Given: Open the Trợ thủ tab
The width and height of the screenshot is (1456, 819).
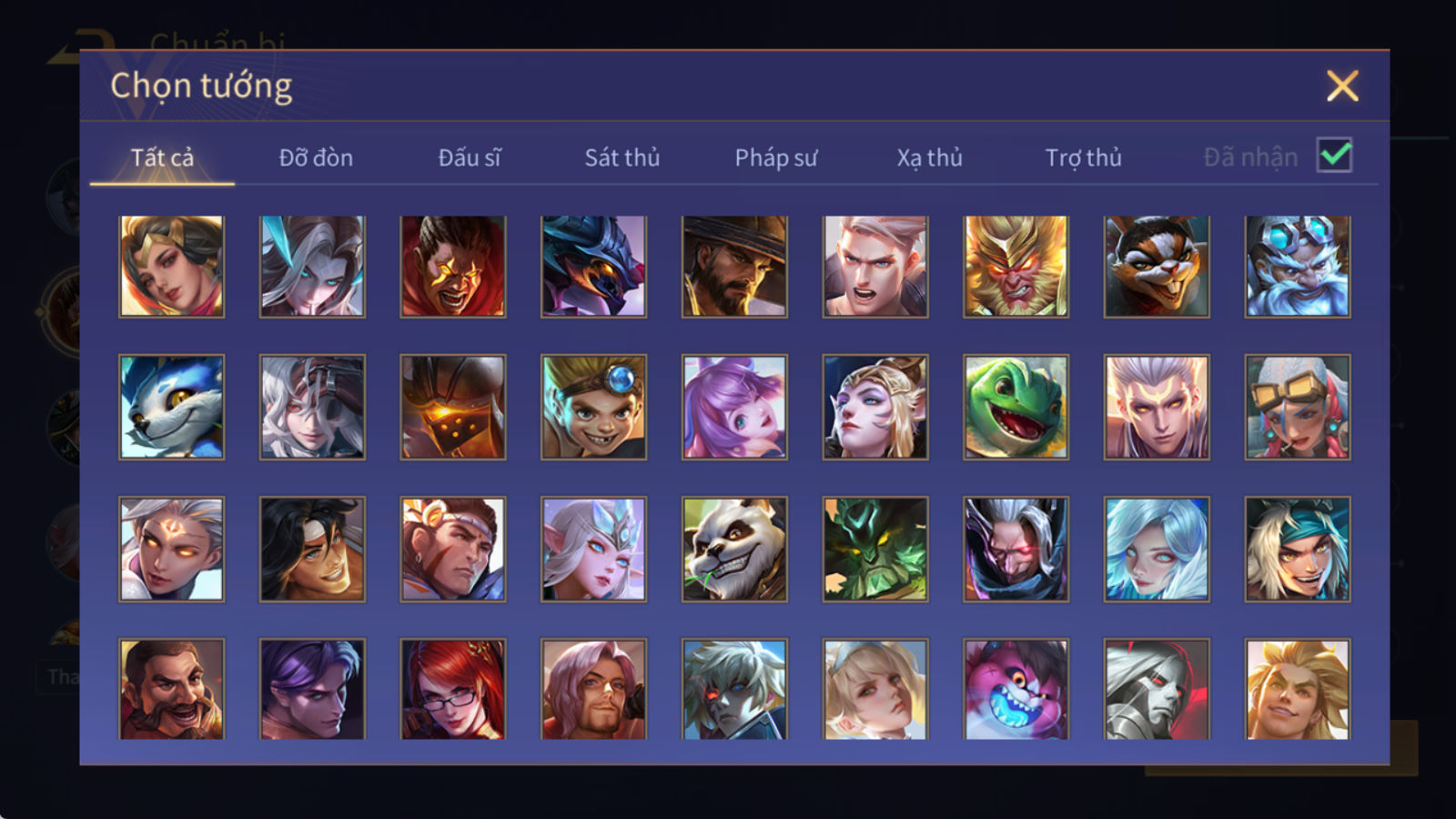Looking at the screenshot, I should (1083, 157).
